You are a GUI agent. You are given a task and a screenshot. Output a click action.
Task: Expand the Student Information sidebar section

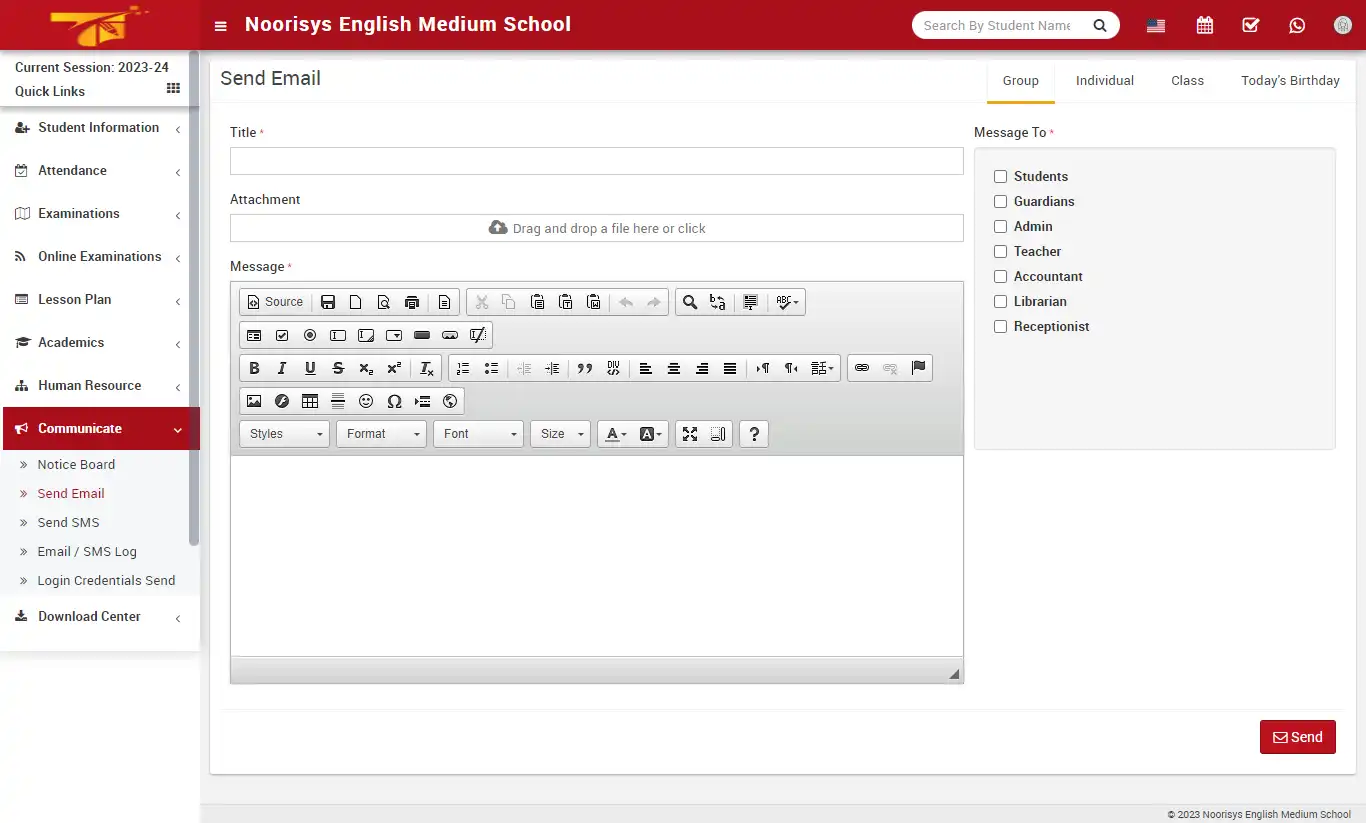point(97,127)
